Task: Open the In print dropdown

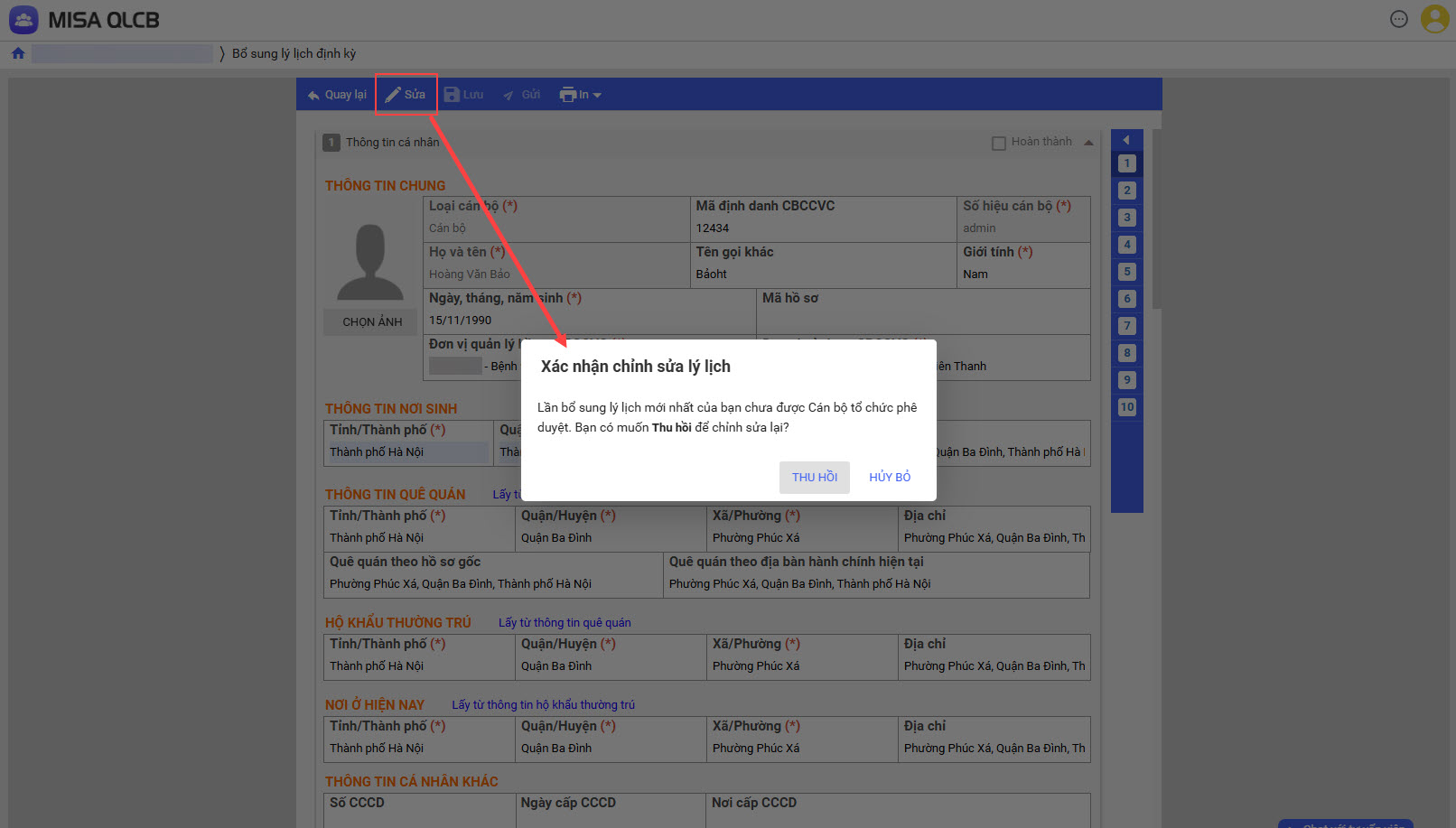Action: 580,95
